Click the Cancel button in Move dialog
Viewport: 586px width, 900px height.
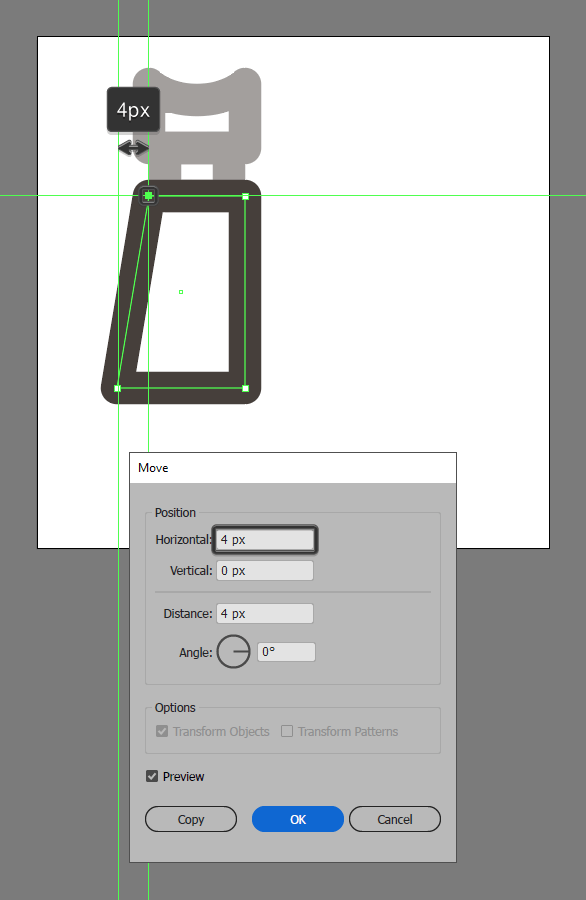click(394, 819)
